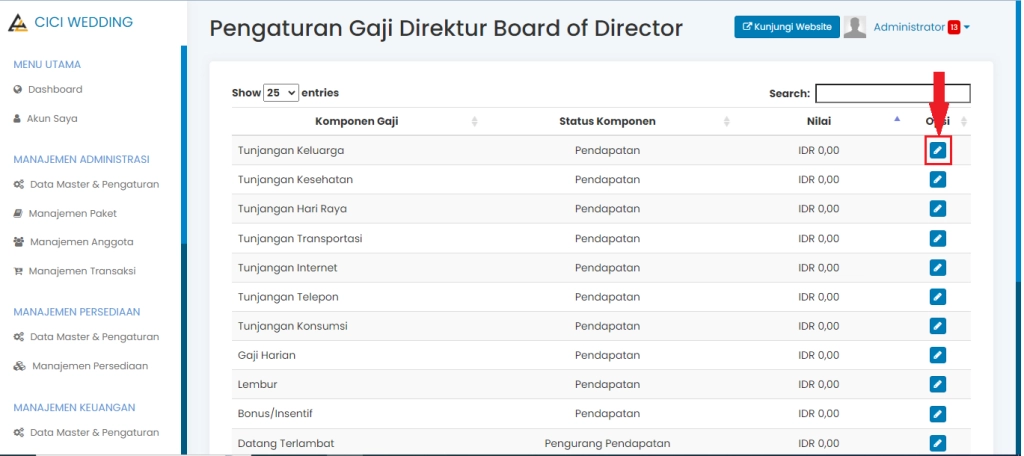Click the administrator avatar image
The height and width of the screenshot is (456, 1024).
[855, 27]
